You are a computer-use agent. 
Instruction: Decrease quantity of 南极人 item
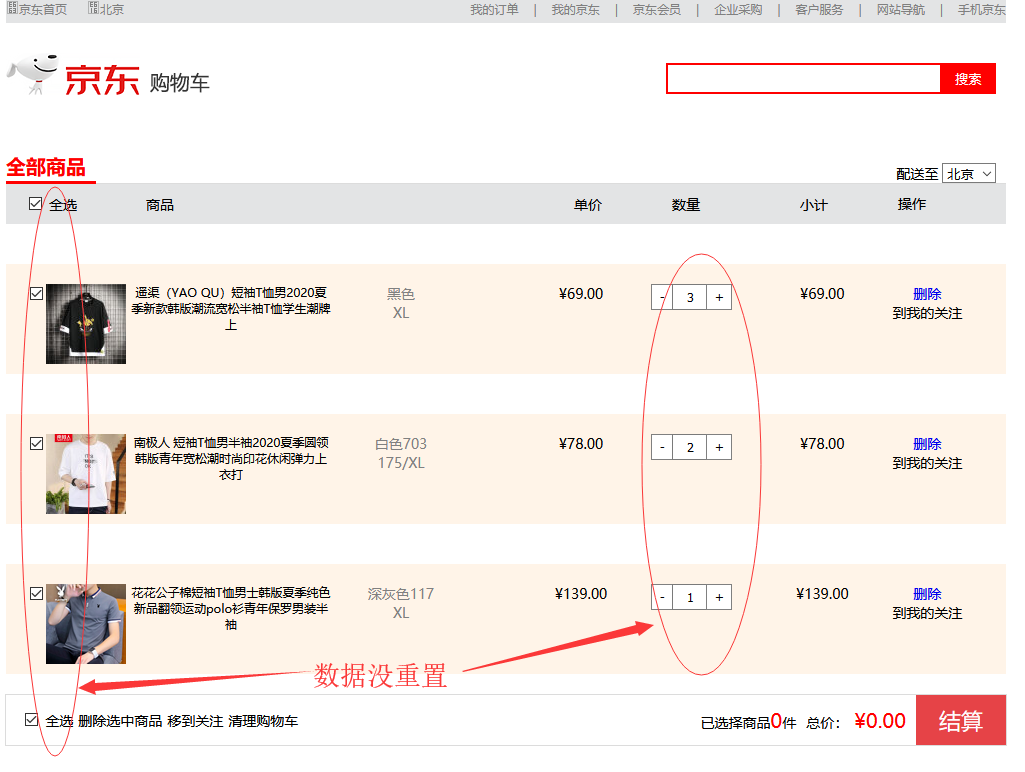pyautogui.click(x=662, y=447)
